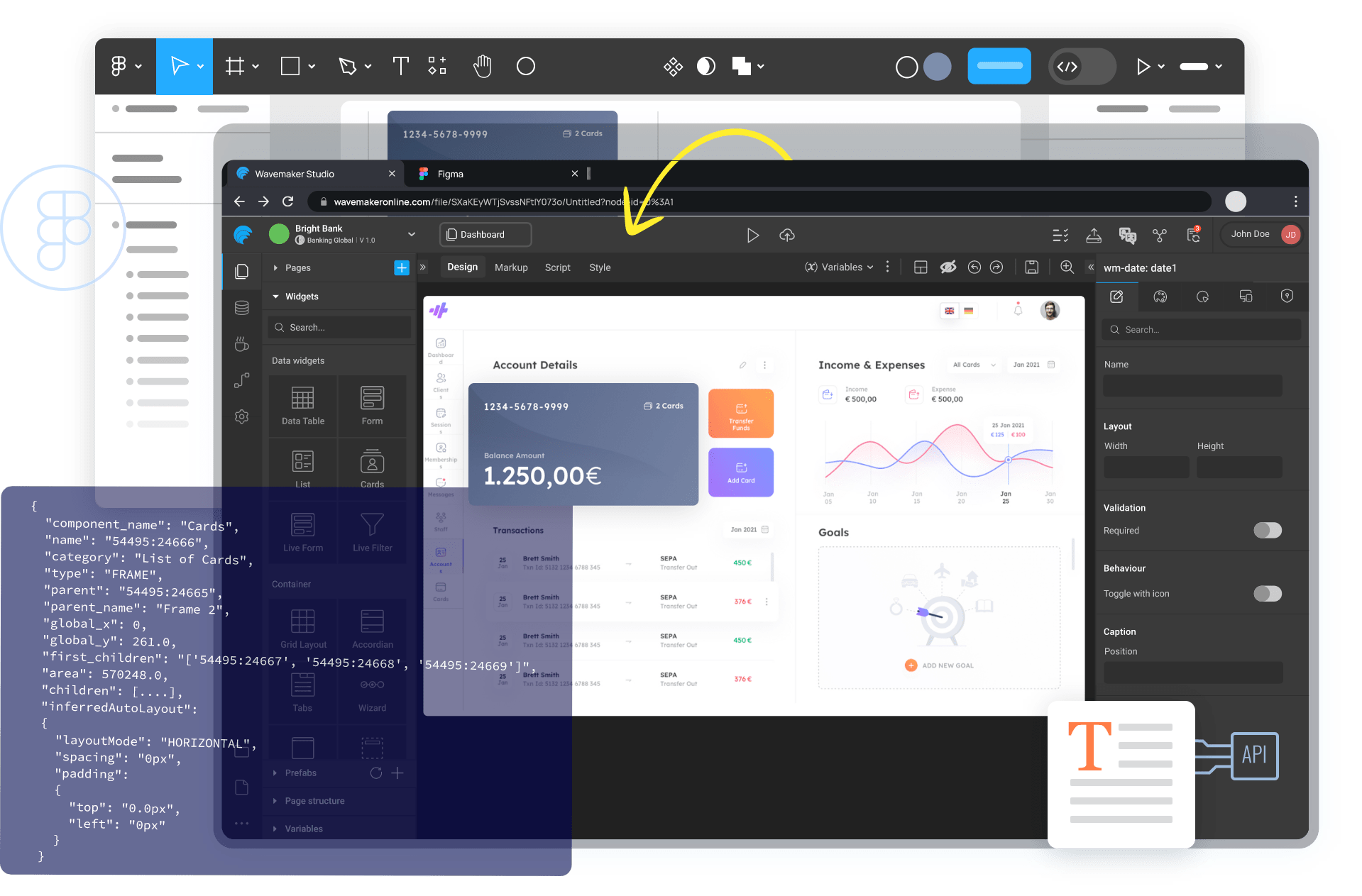This screenshot has width=1362, height=896.
Task: Toggle the Required validation switch
Action: pyautogui.click(x=1267, y=531)
